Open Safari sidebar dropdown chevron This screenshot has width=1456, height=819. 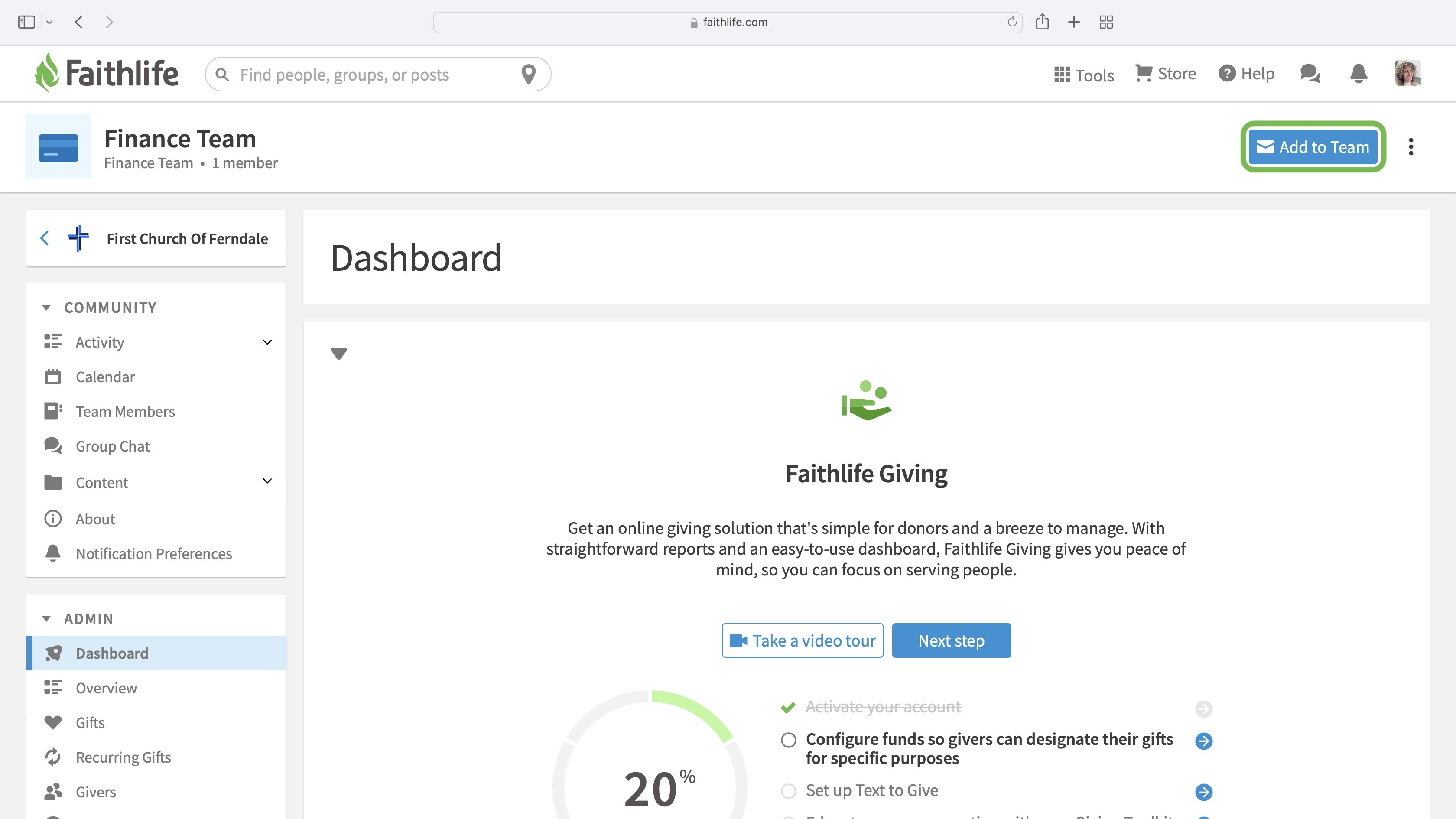50,22
